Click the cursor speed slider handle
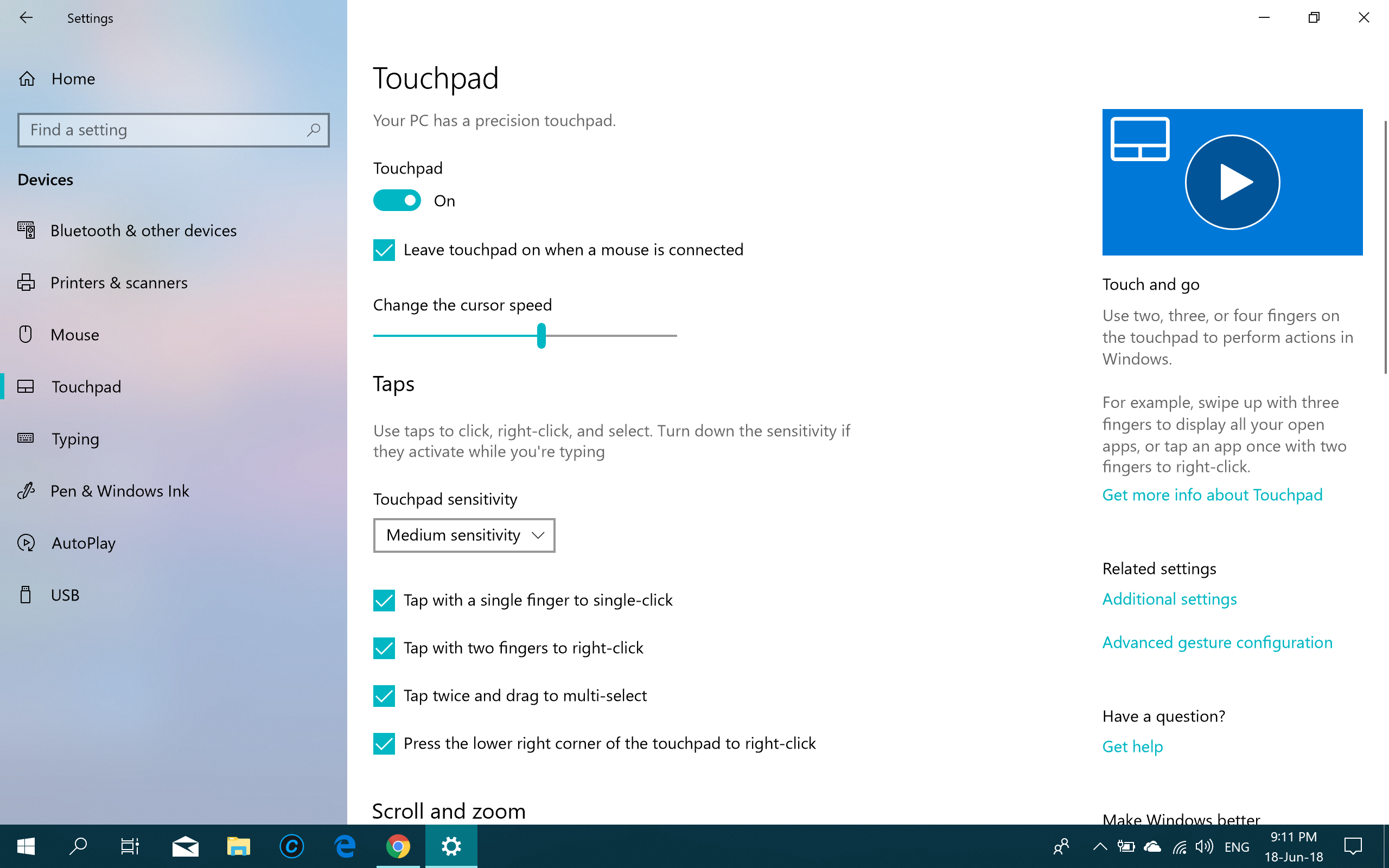This screenshot has height=868, width=1389. [541, 336]
